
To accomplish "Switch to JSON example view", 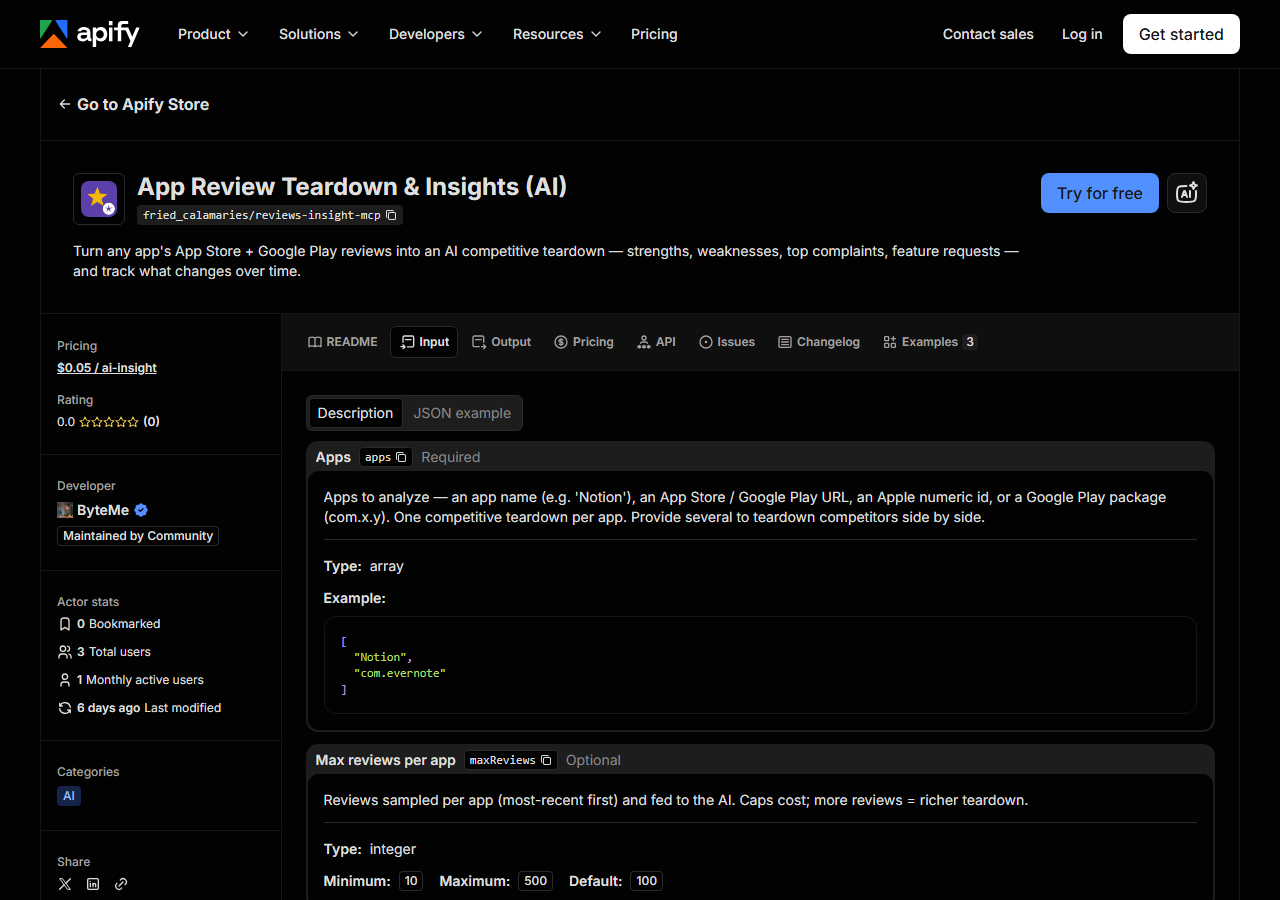I will click(x=462, y=413).
